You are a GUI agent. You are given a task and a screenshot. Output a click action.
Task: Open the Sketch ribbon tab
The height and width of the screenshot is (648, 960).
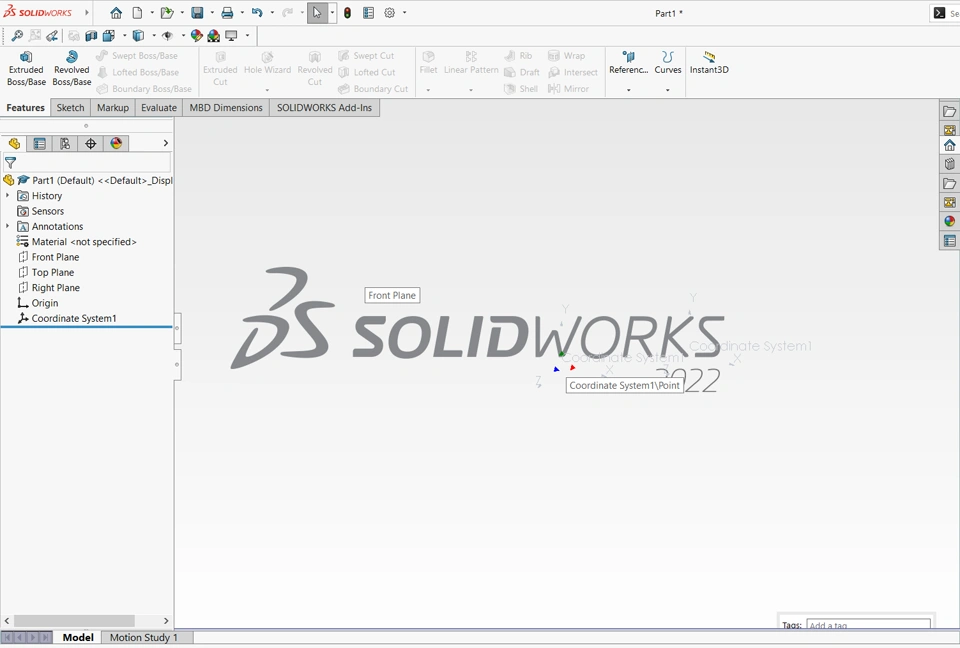[70, 108]
